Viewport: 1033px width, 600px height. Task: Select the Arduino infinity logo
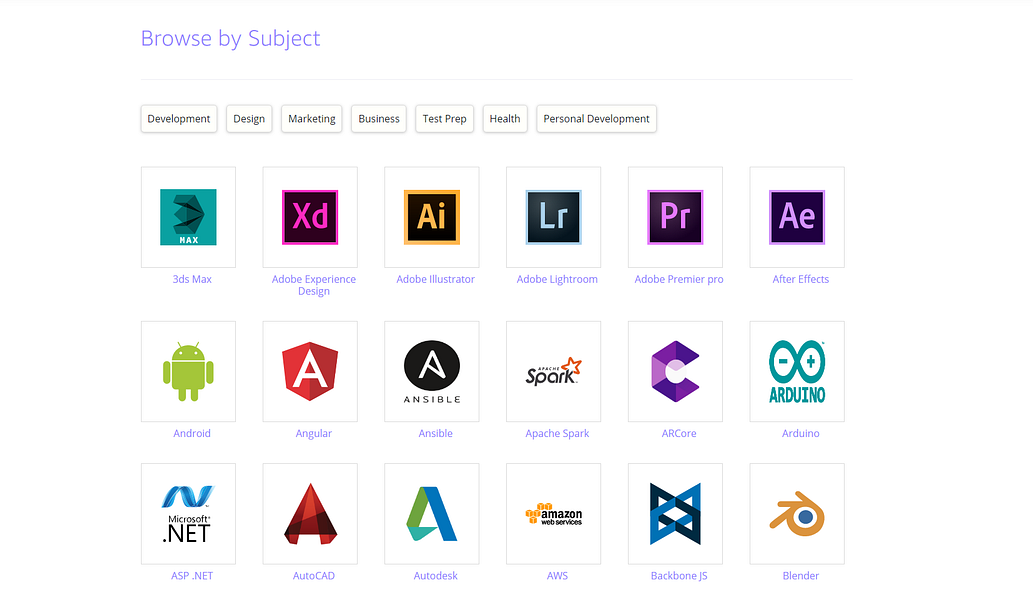tap(797, 371)
